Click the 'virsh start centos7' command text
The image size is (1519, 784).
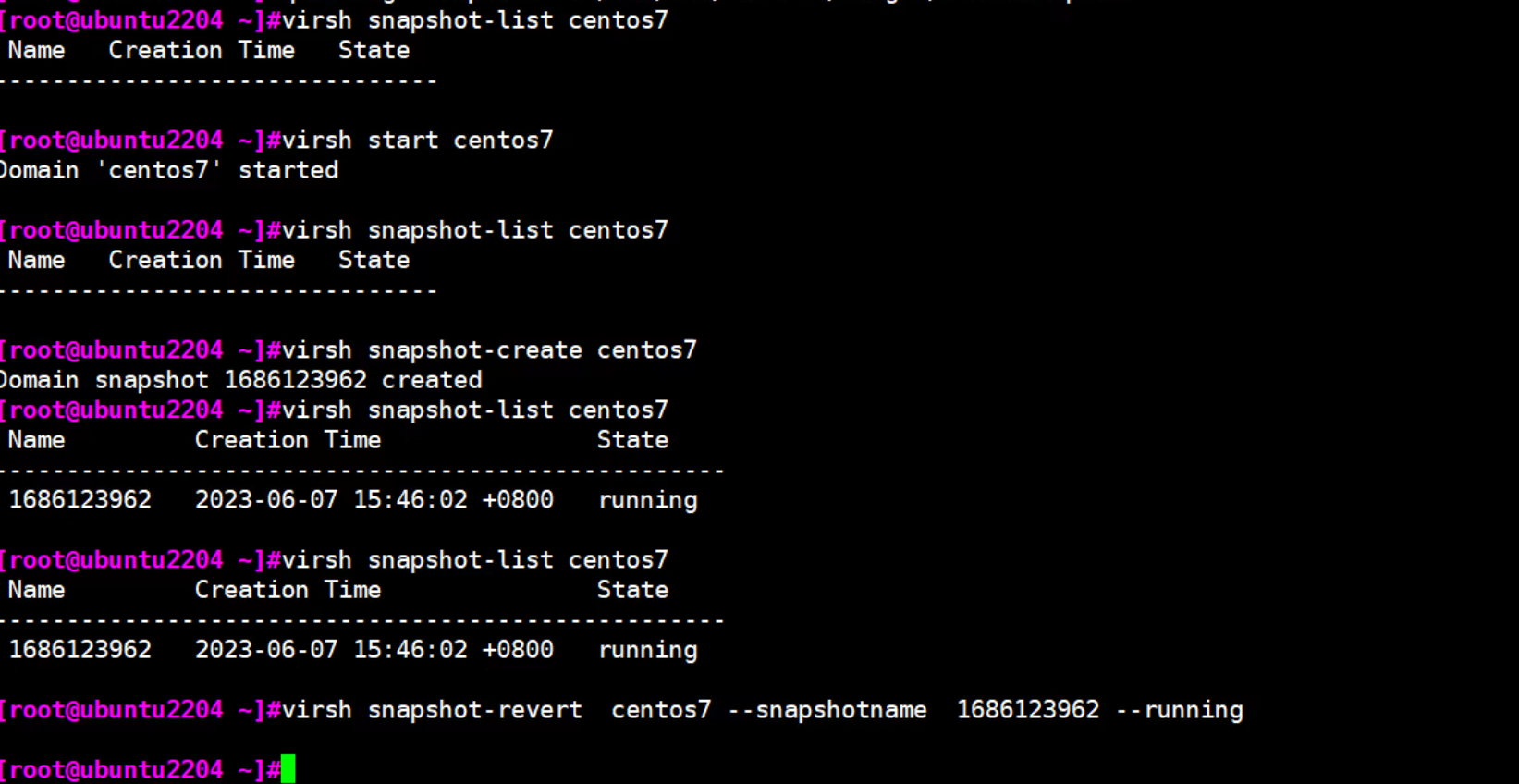click(417, 141)
